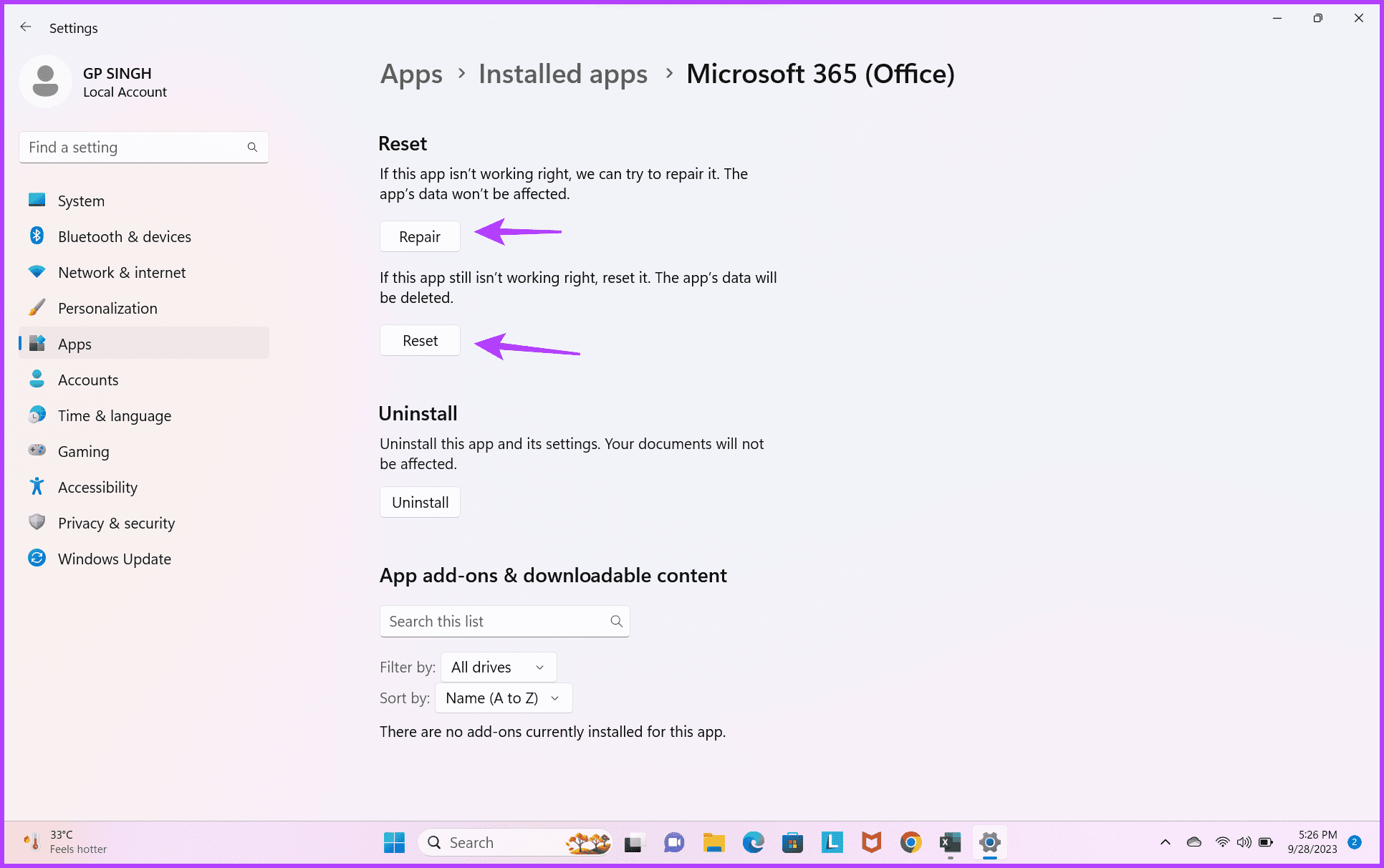
Task: Launch File Explorer from the taskbar
Action: click(713, 843)
